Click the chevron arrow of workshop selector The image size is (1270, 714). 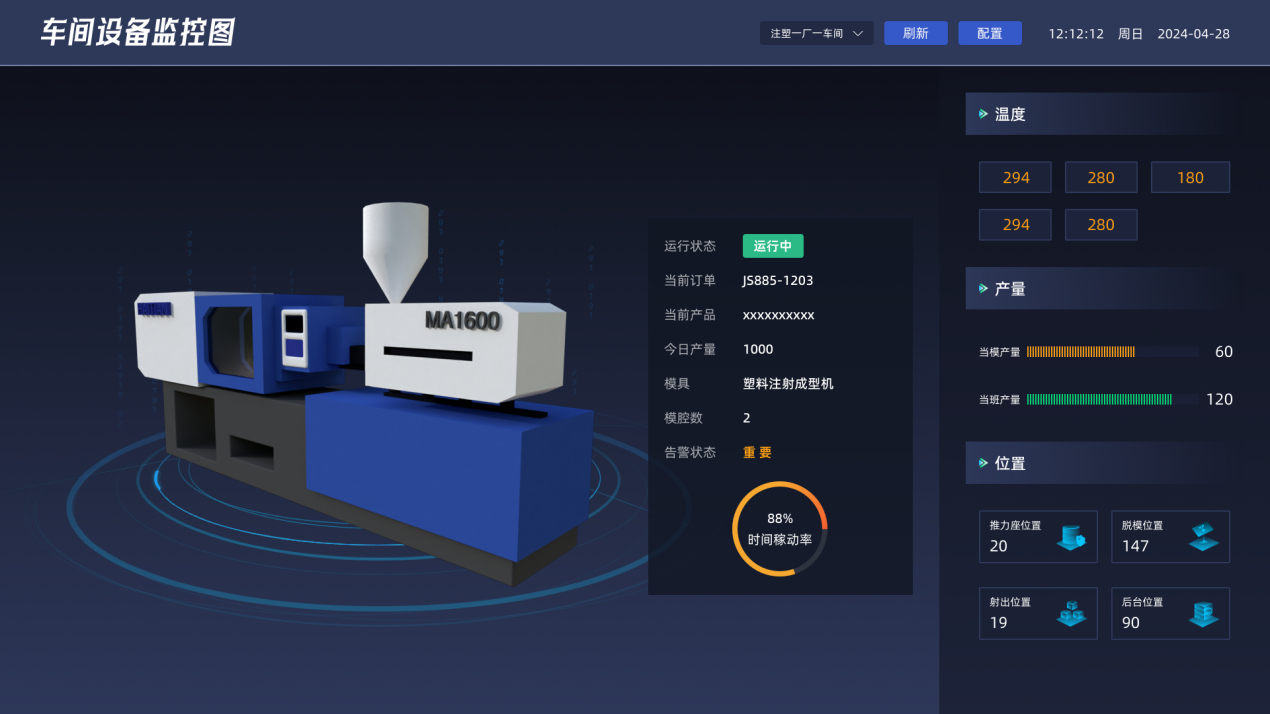click(858, 33)
